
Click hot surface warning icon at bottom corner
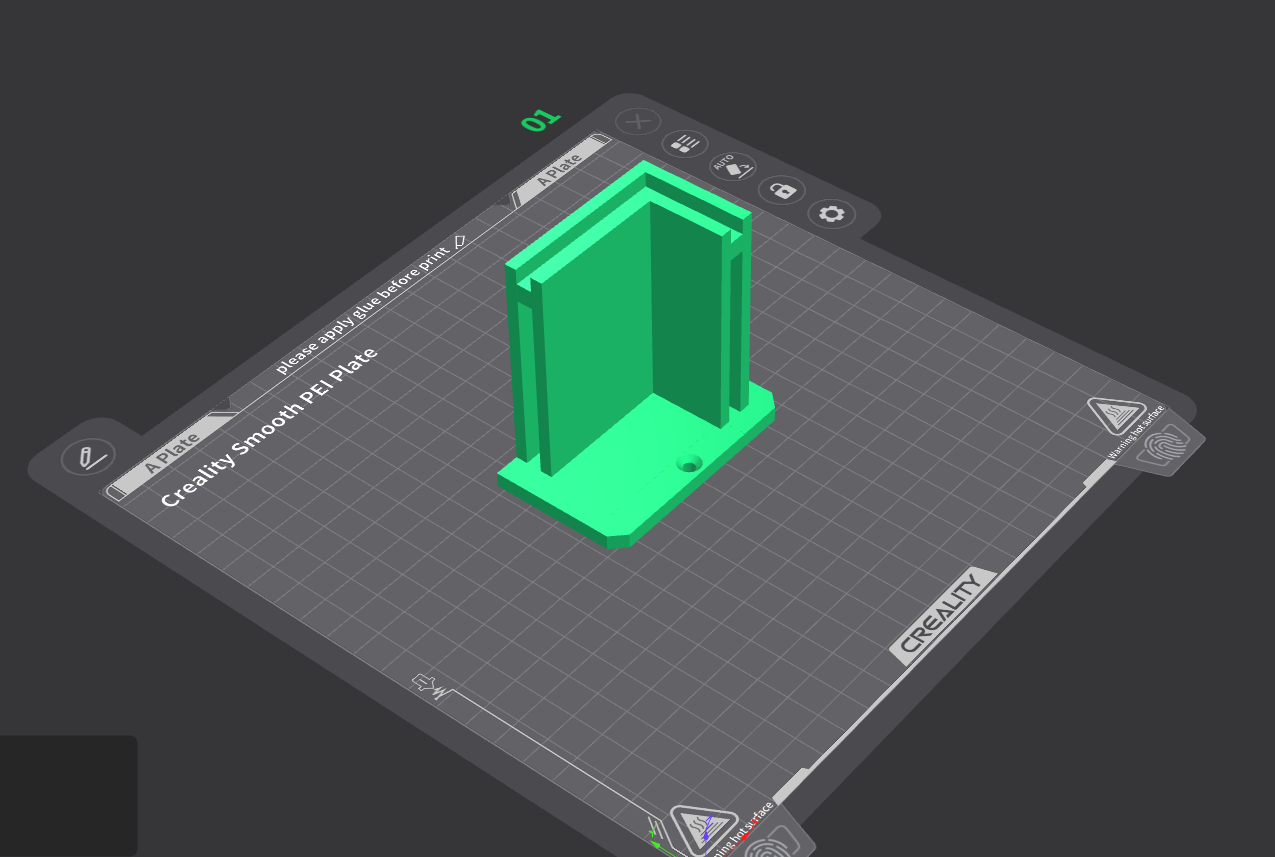[703, 826]
